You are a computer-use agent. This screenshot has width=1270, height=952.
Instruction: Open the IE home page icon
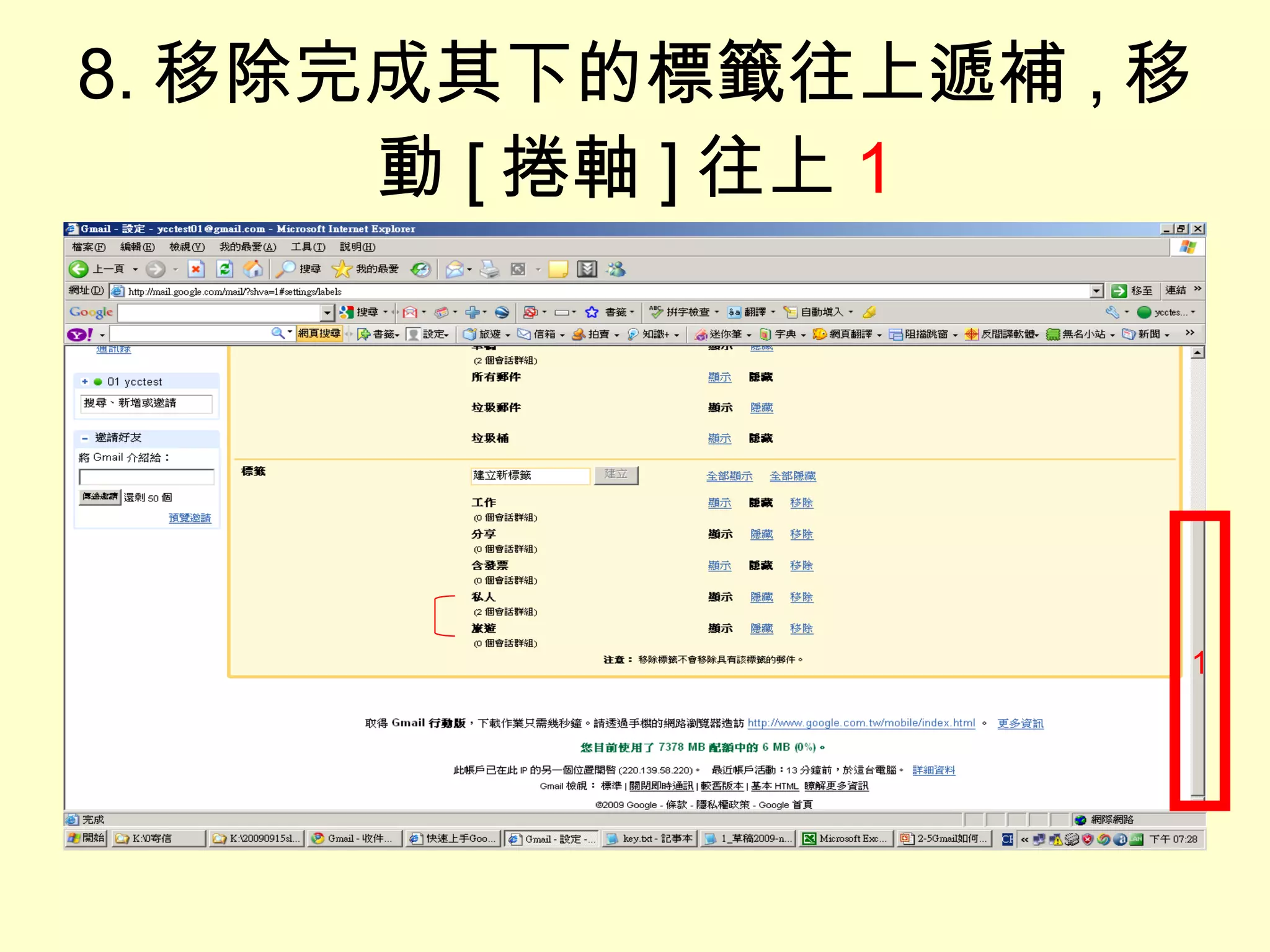[x=252, y=269]
